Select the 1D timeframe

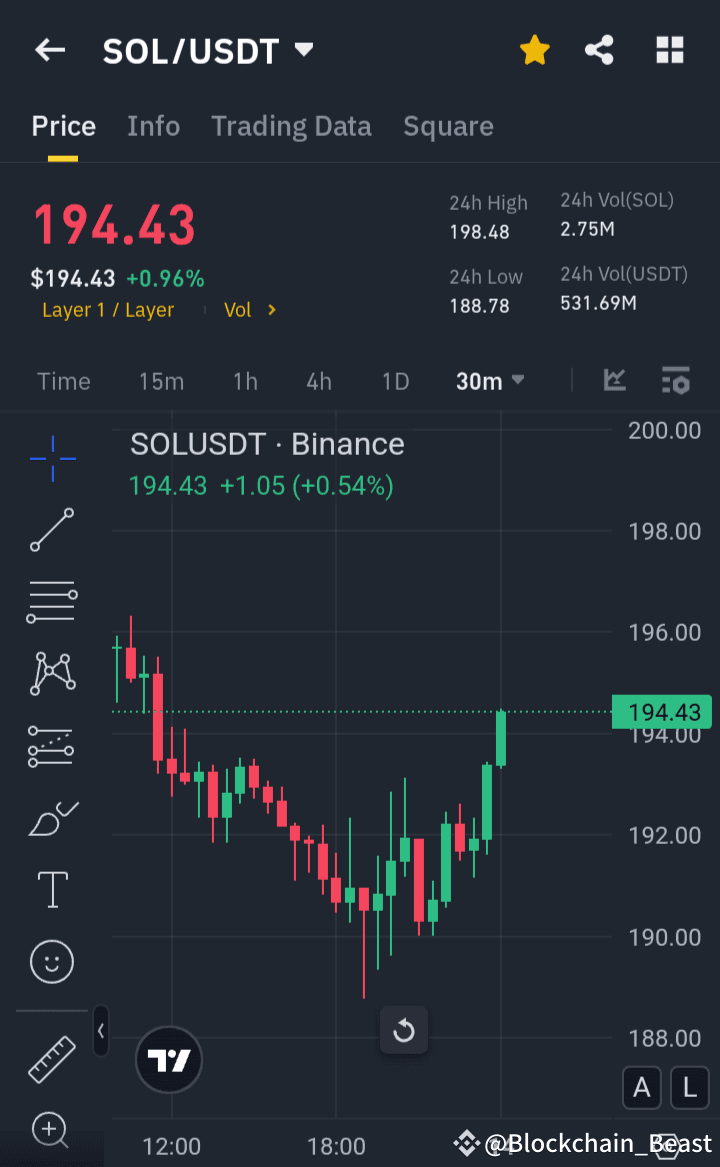(x=395, y=381)
